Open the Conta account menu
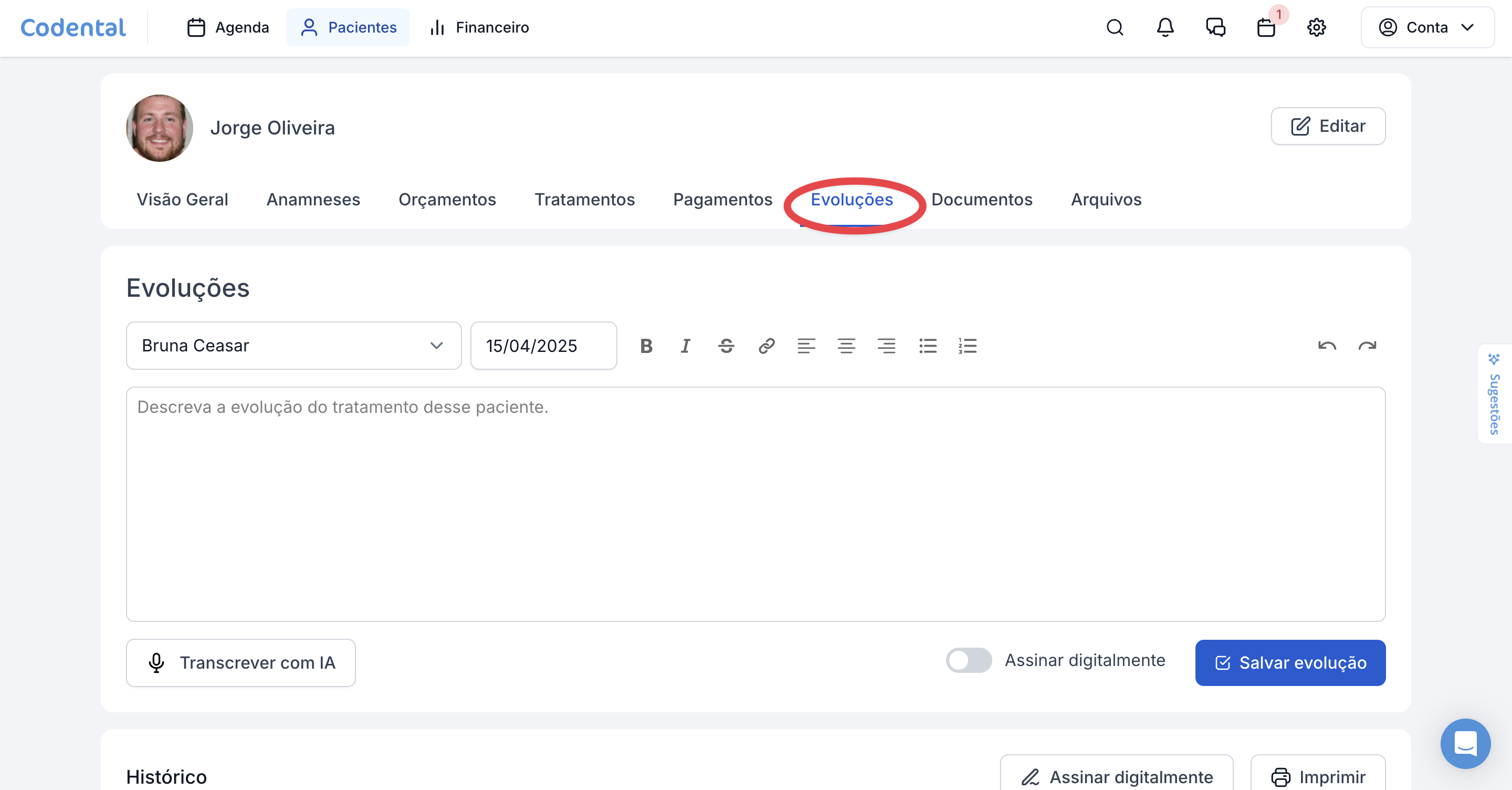Image resolution: width=1512 pixels, height=790 pixels. (1427, 28)
